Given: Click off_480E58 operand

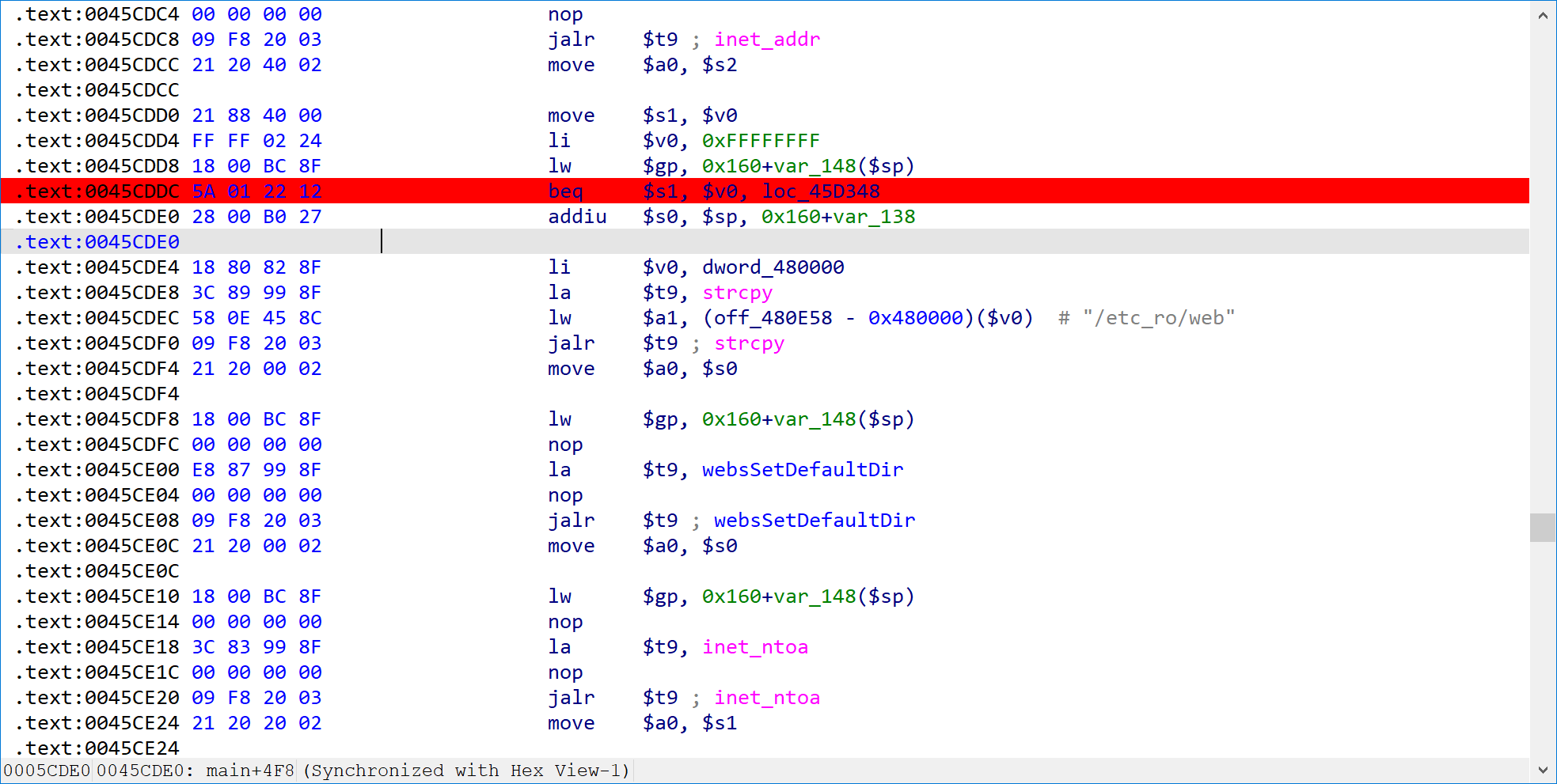Looking at the screenshot, I should (773, 318).
